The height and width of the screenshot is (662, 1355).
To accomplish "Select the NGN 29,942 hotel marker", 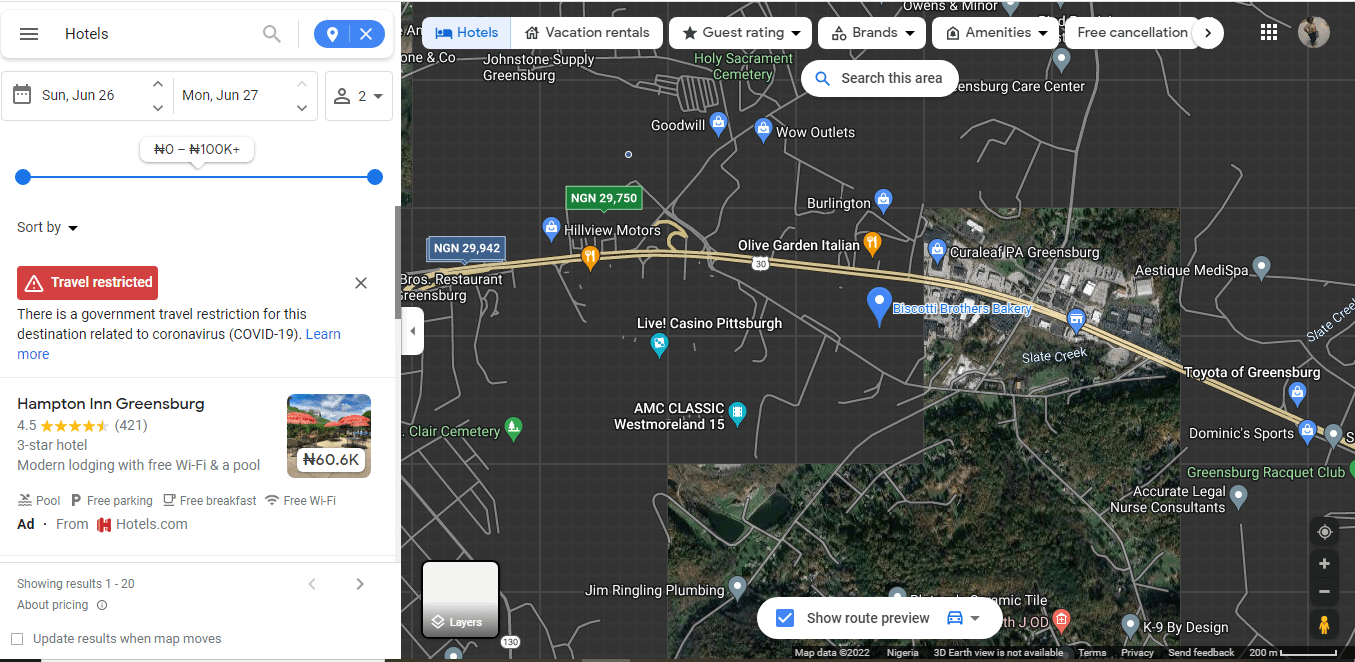I will (467, 248).
